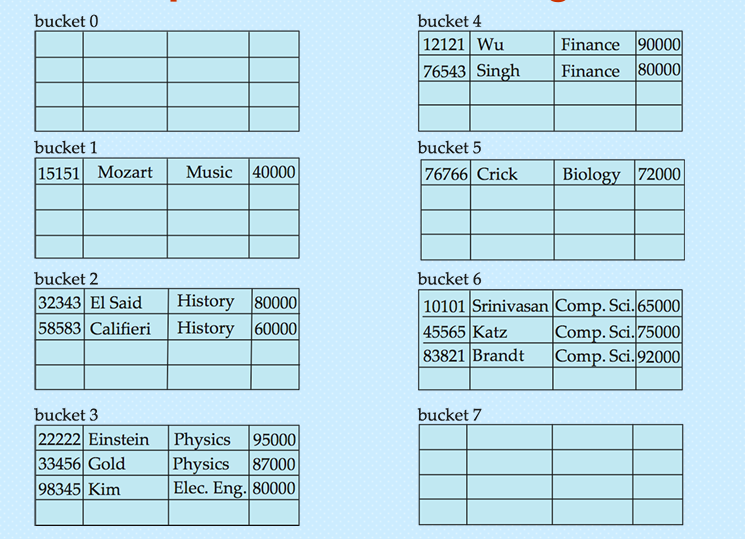Select the Brandt name cell
Image resolution: width=745 pixels, height=539 pixels.
(498, 356)
